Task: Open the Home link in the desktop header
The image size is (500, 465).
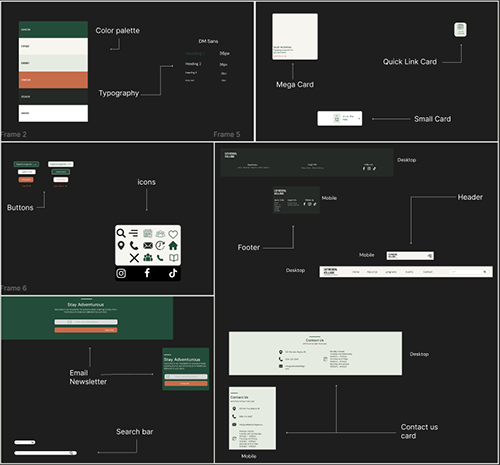Action: [x=356, y=272]
